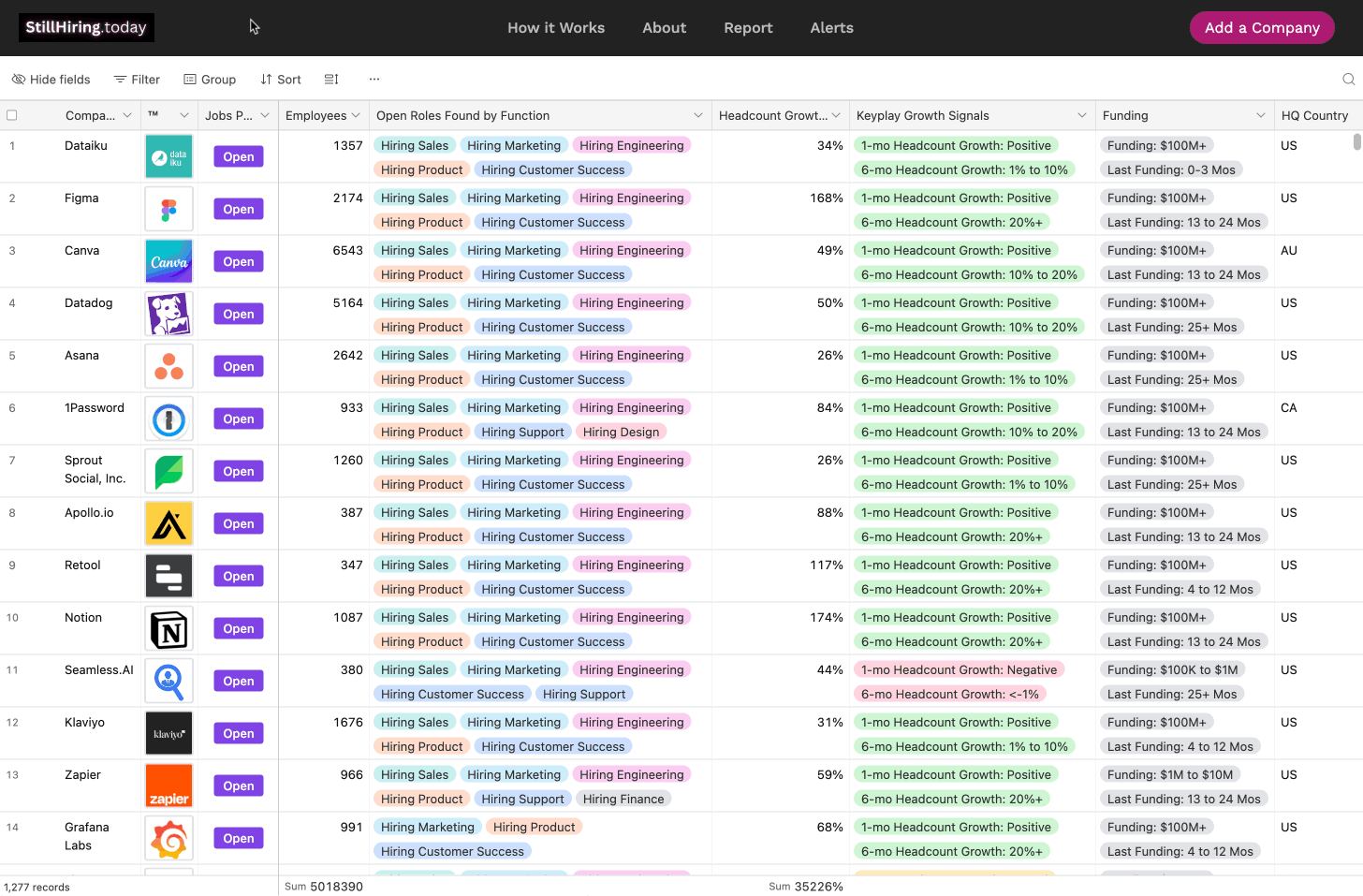Open the Hide fields panel

click(x=51, y=80)
